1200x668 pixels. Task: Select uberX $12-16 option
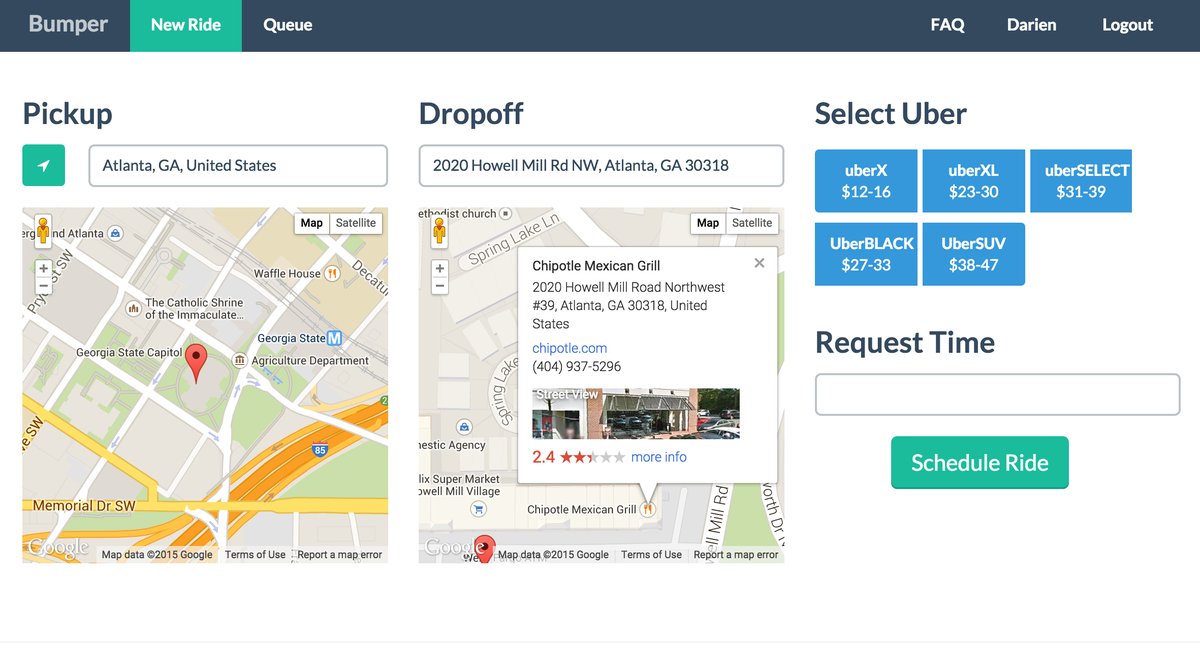tap(866, 181)
